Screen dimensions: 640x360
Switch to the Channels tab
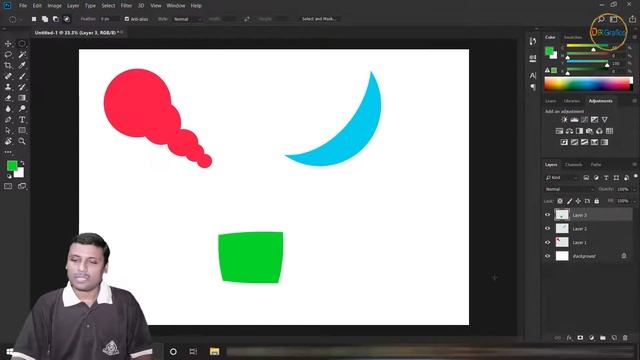coord(573,164)
